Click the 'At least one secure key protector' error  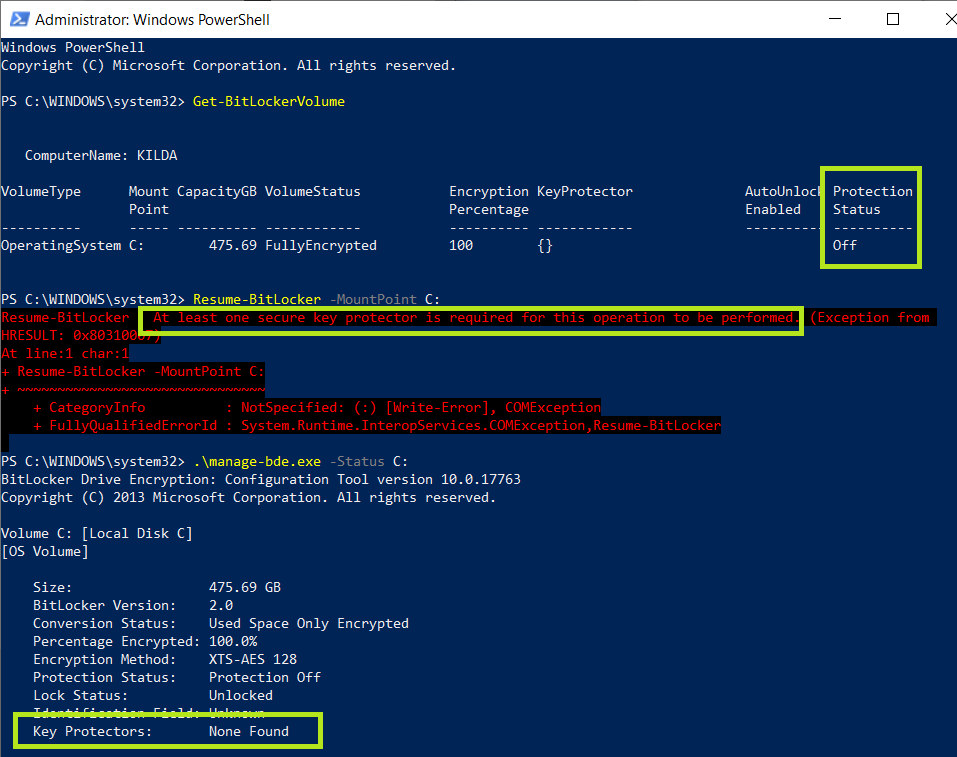click(475, 318)
